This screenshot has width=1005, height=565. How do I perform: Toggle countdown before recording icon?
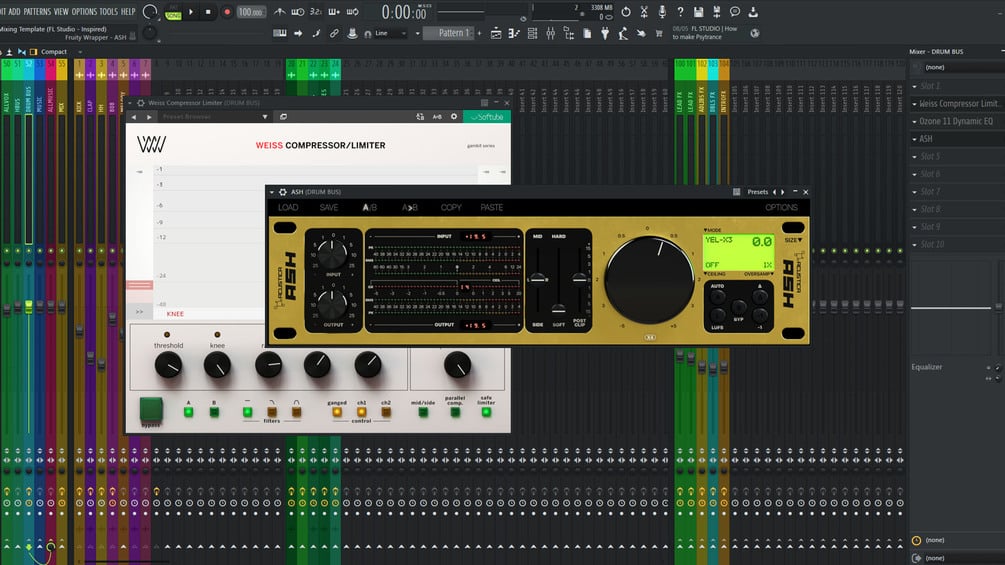click(x=316, y=12)
